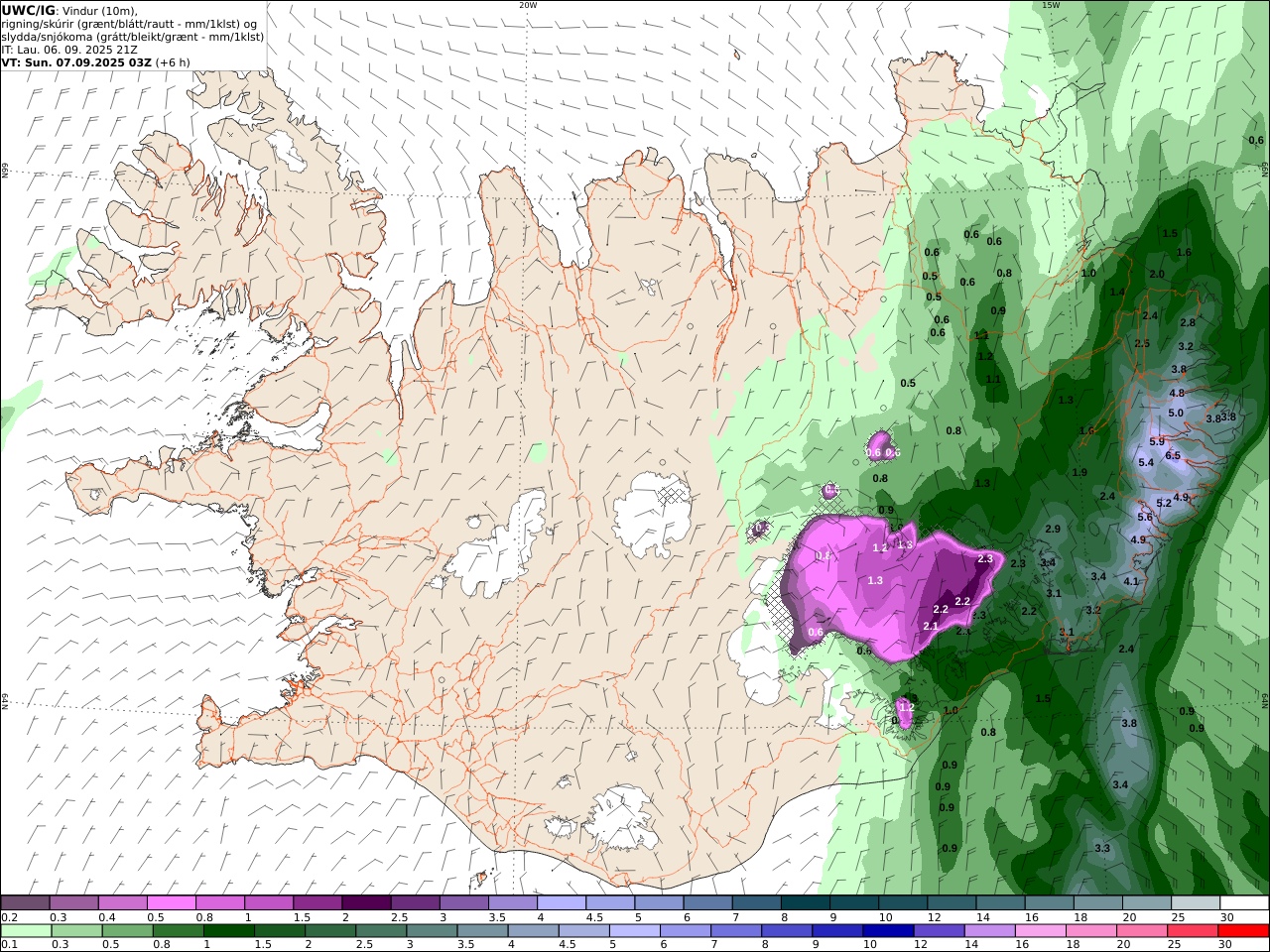Click the 2.8 precipitation value in the northeast

(x=1188, y=322)
